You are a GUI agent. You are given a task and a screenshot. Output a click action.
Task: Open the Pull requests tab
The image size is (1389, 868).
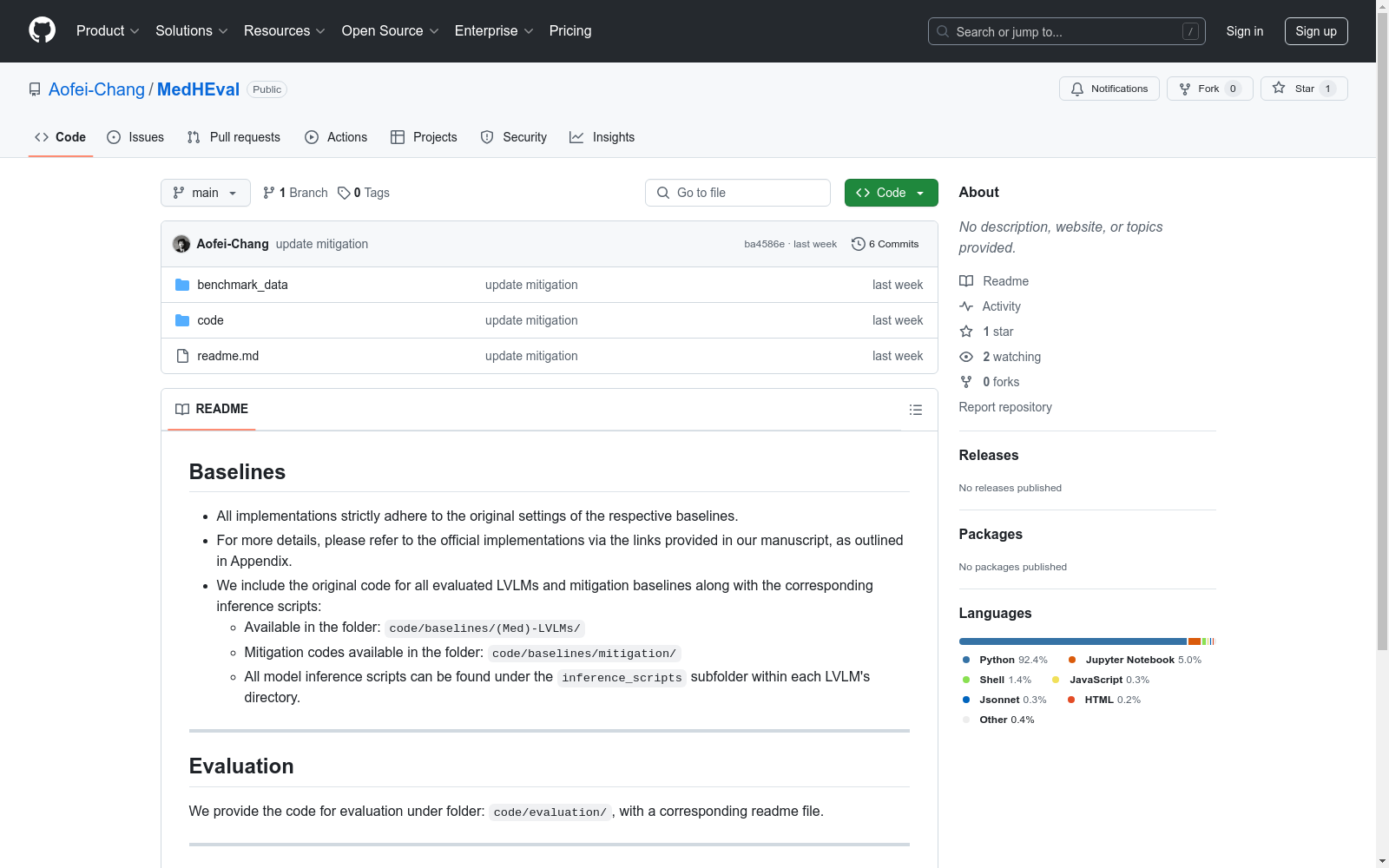click(x=234, y=137)
